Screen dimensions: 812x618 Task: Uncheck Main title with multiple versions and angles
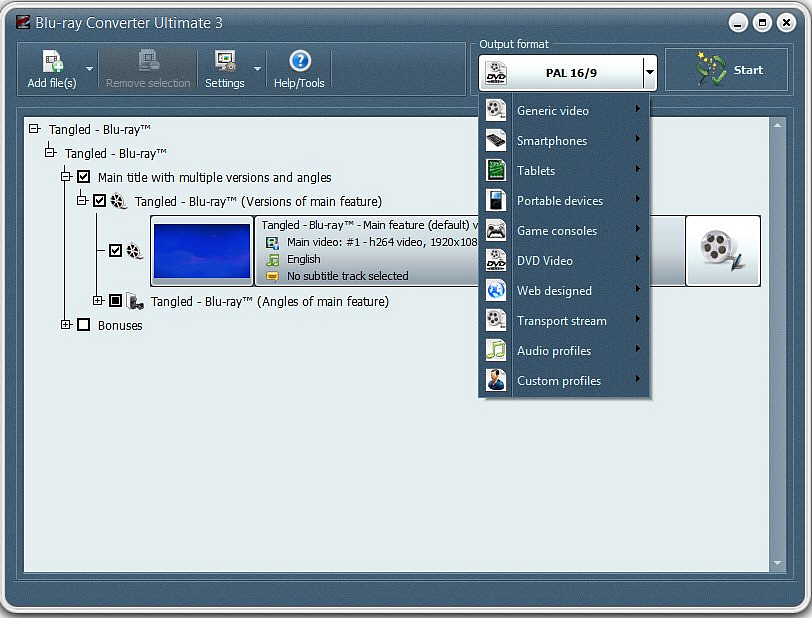point(83,177)
